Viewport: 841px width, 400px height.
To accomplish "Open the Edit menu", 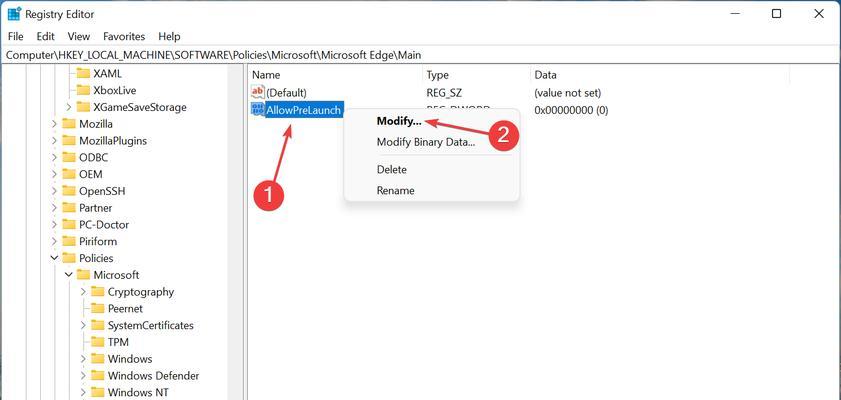I will pyautogui.click(x=46, y=36).
